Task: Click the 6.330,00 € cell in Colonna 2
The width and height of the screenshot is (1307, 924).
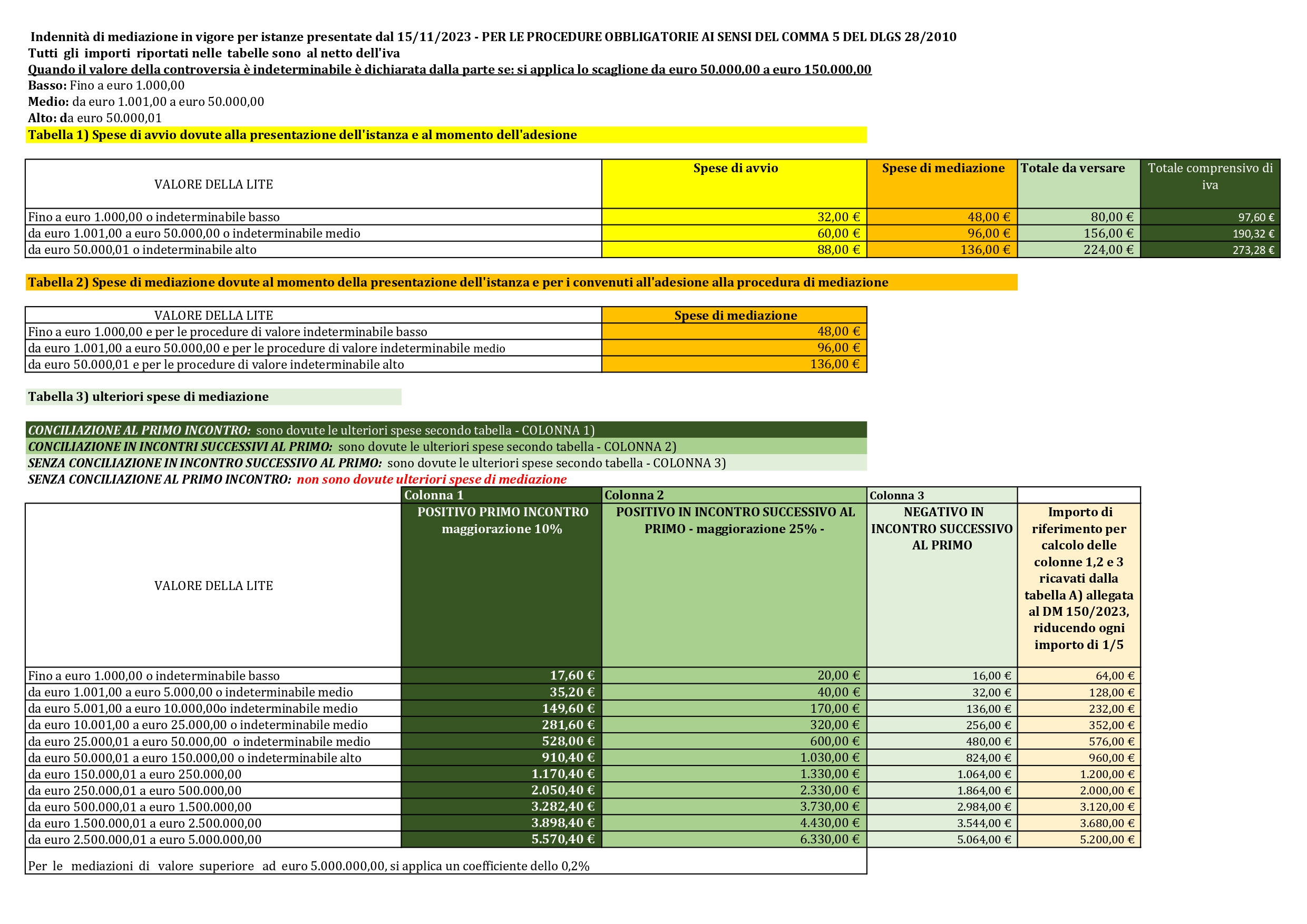Action: [x=734, y=839]
